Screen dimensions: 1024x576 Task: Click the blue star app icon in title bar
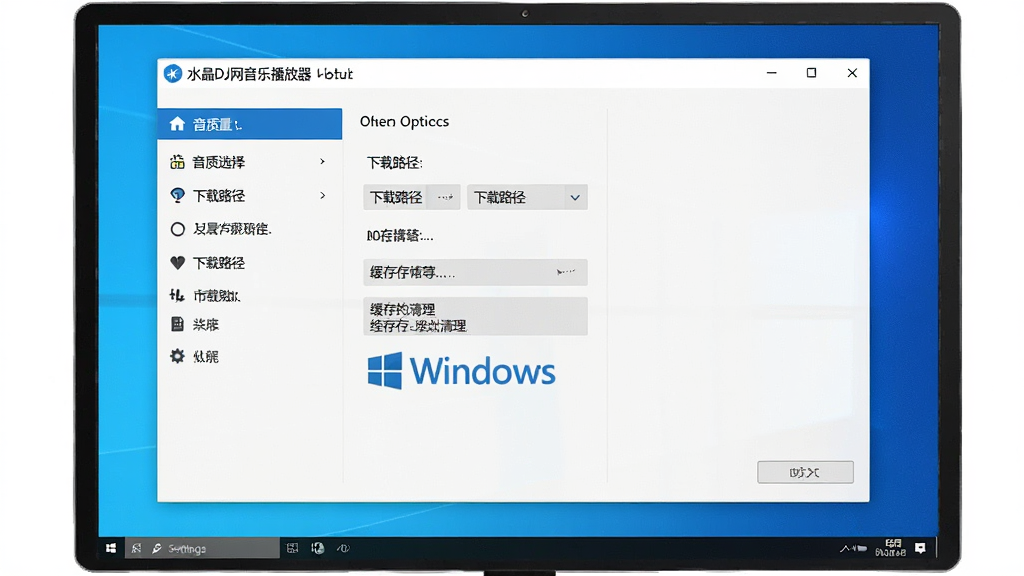(x=172, y=74)
